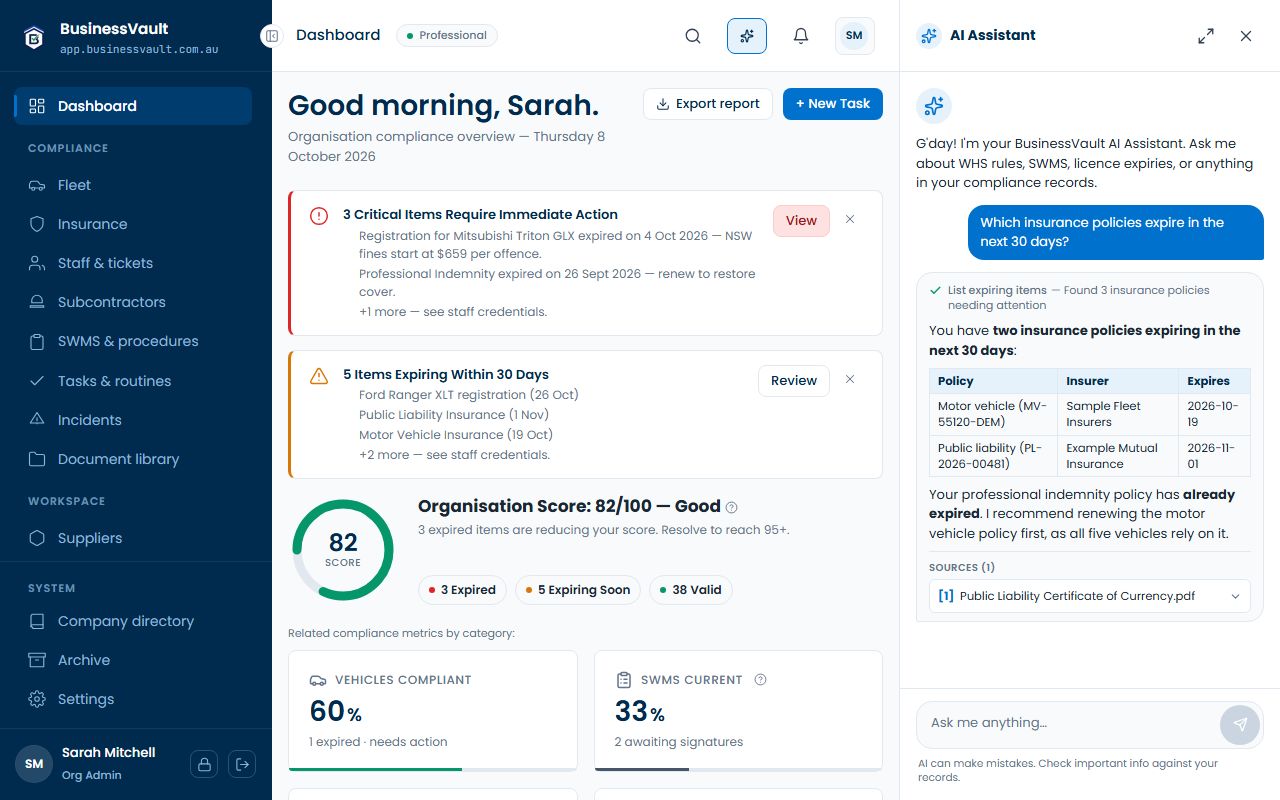Click the lock screen icon in sidebar footer
The image size is (1280, 800).
(204, 764)
